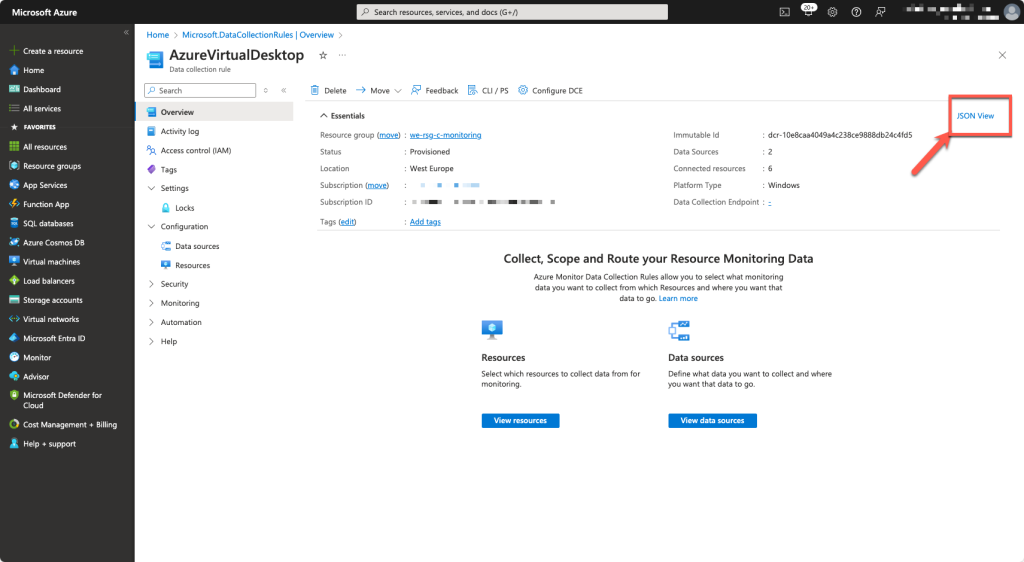Open Load balancers in sidebar
Screen dimensions: 1024x562
(49, 281)
